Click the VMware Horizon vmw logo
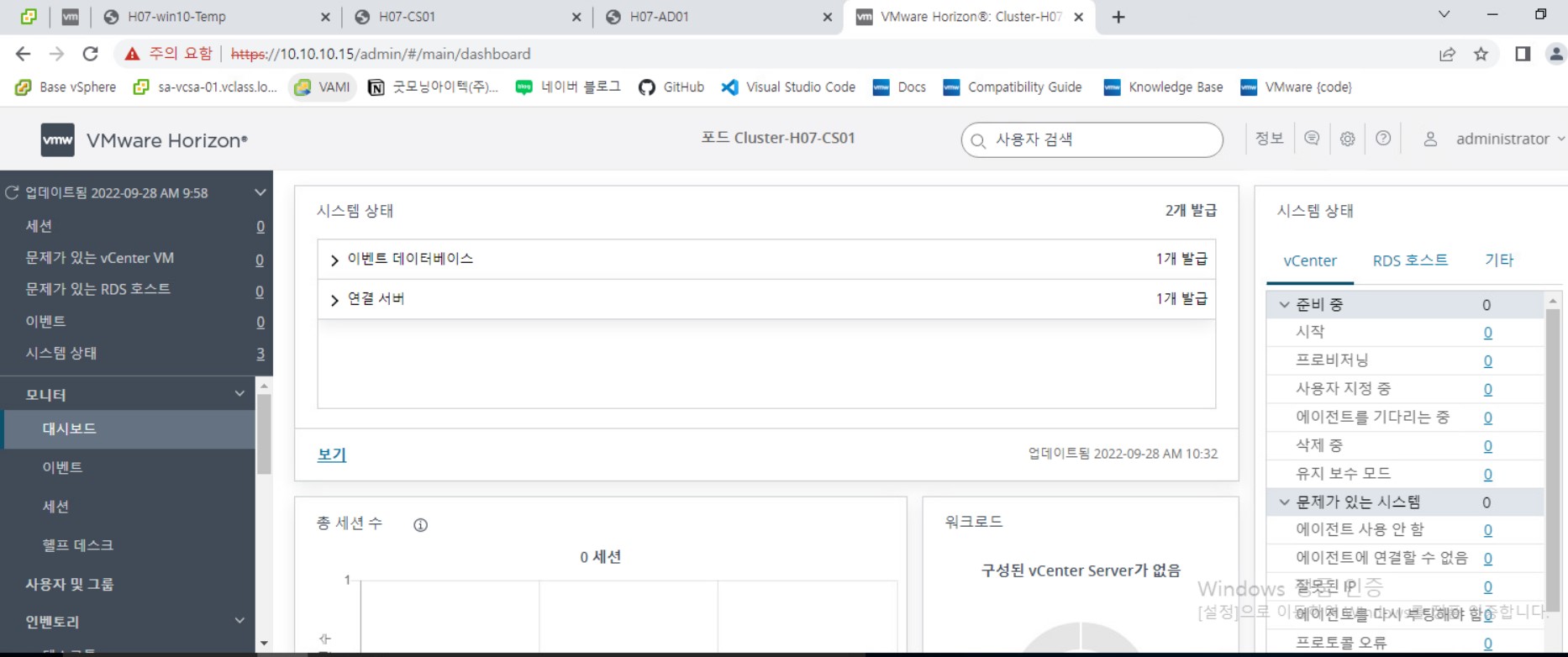 (57, 139)
